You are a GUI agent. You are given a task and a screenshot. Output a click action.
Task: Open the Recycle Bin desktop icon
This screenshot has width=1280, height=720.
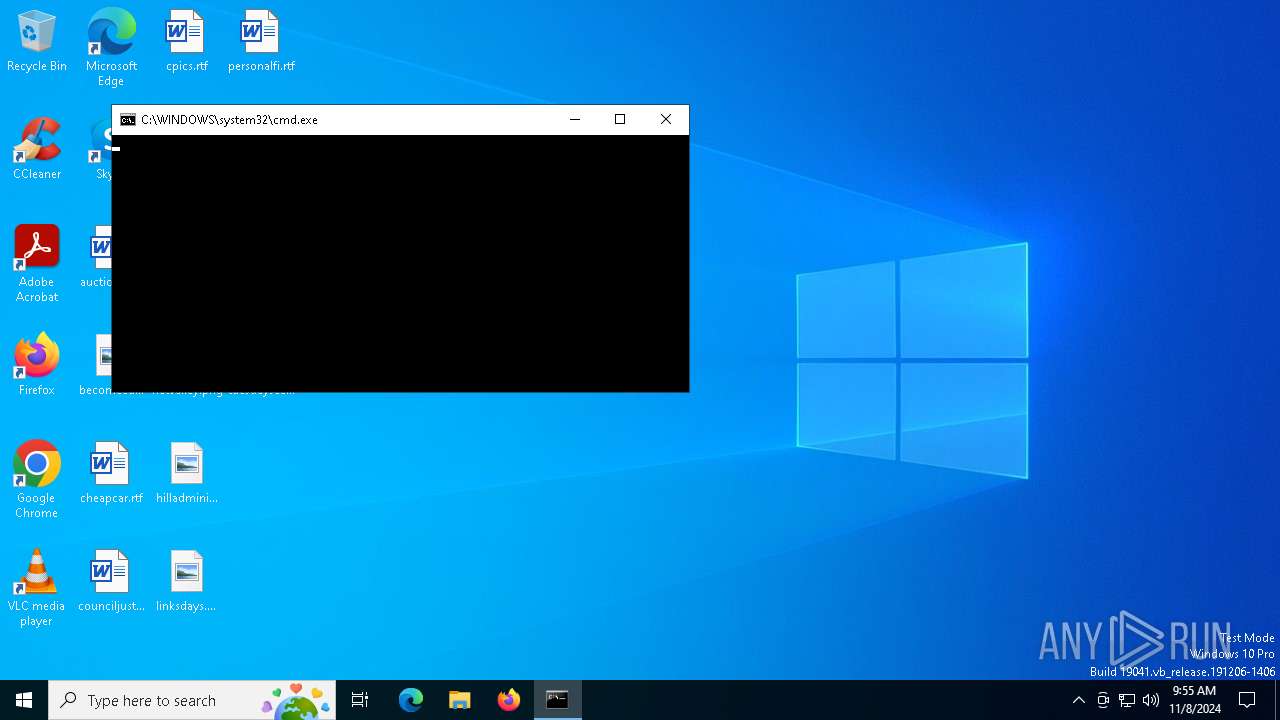[37, 41]
